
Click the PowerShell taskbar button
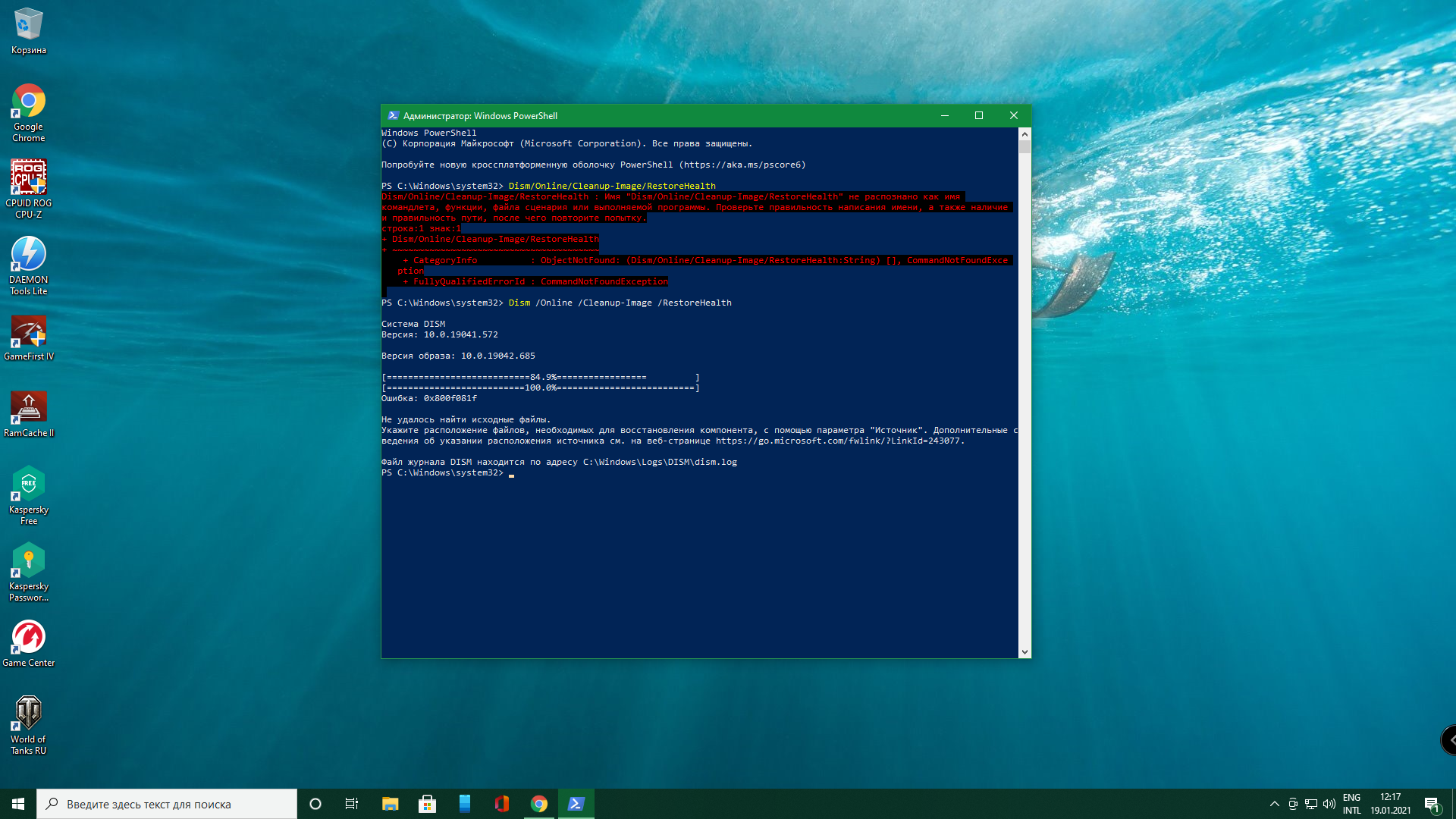(x=576, y=804)
